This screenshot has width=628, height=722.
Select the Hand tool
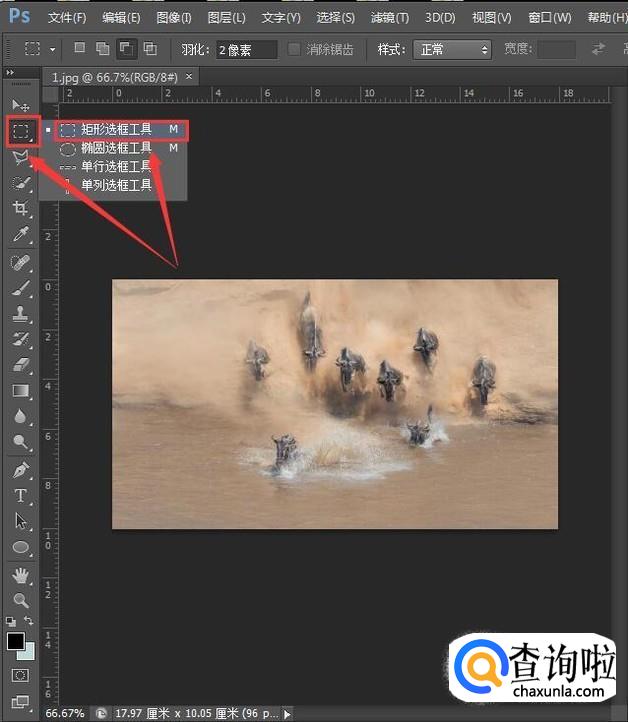coord(21,576)
